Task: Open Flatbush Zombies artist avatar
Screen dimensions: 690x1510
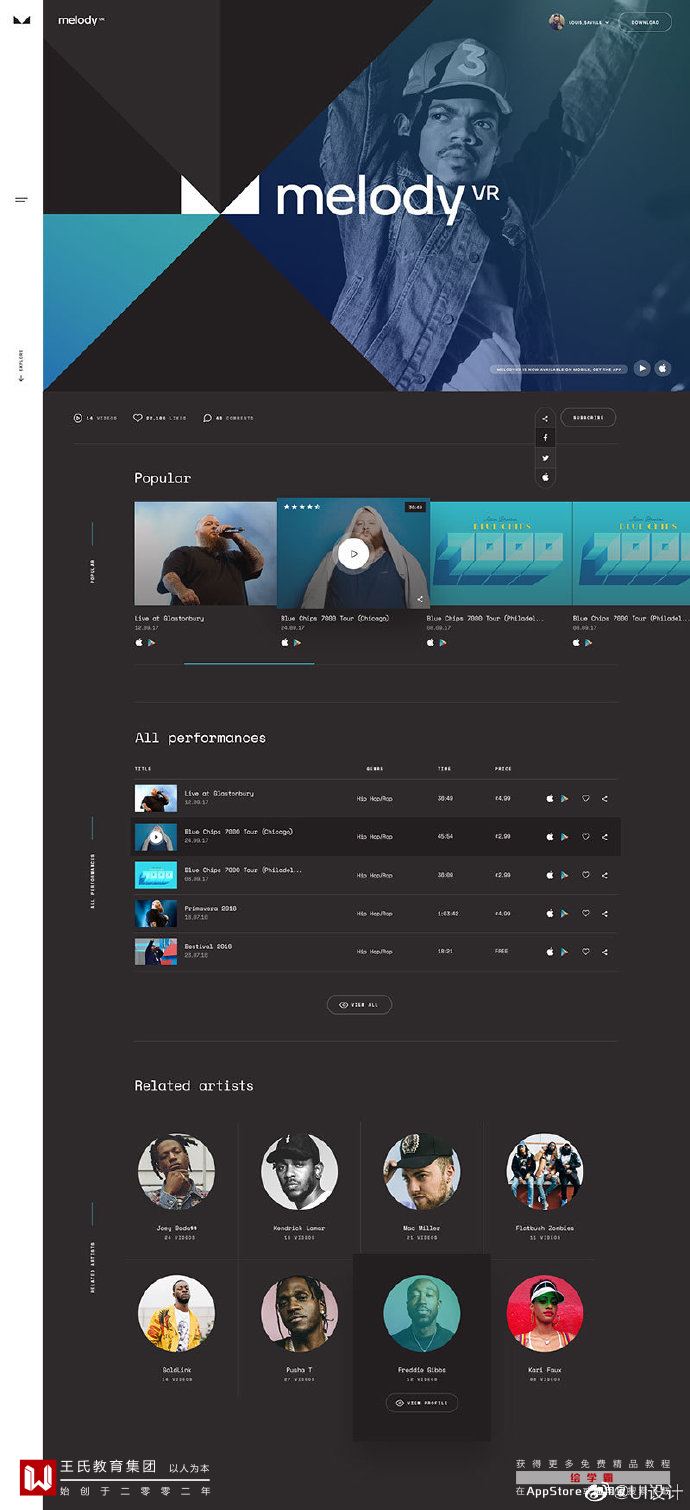Action: point(545,1172)
